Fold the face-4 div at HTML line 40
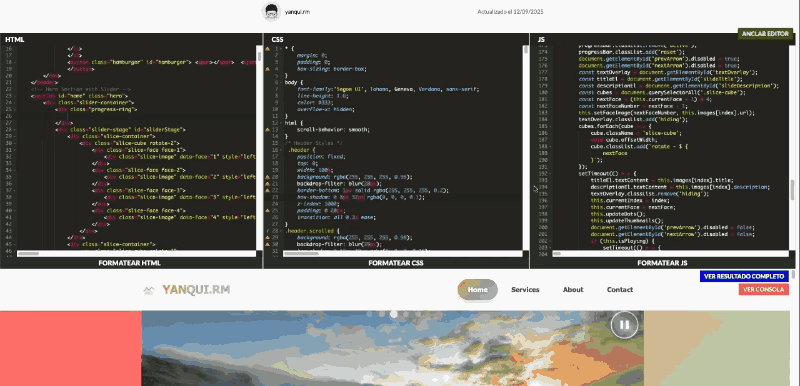The width and height of the screenshot is (800, 386). tap(15, 211)
